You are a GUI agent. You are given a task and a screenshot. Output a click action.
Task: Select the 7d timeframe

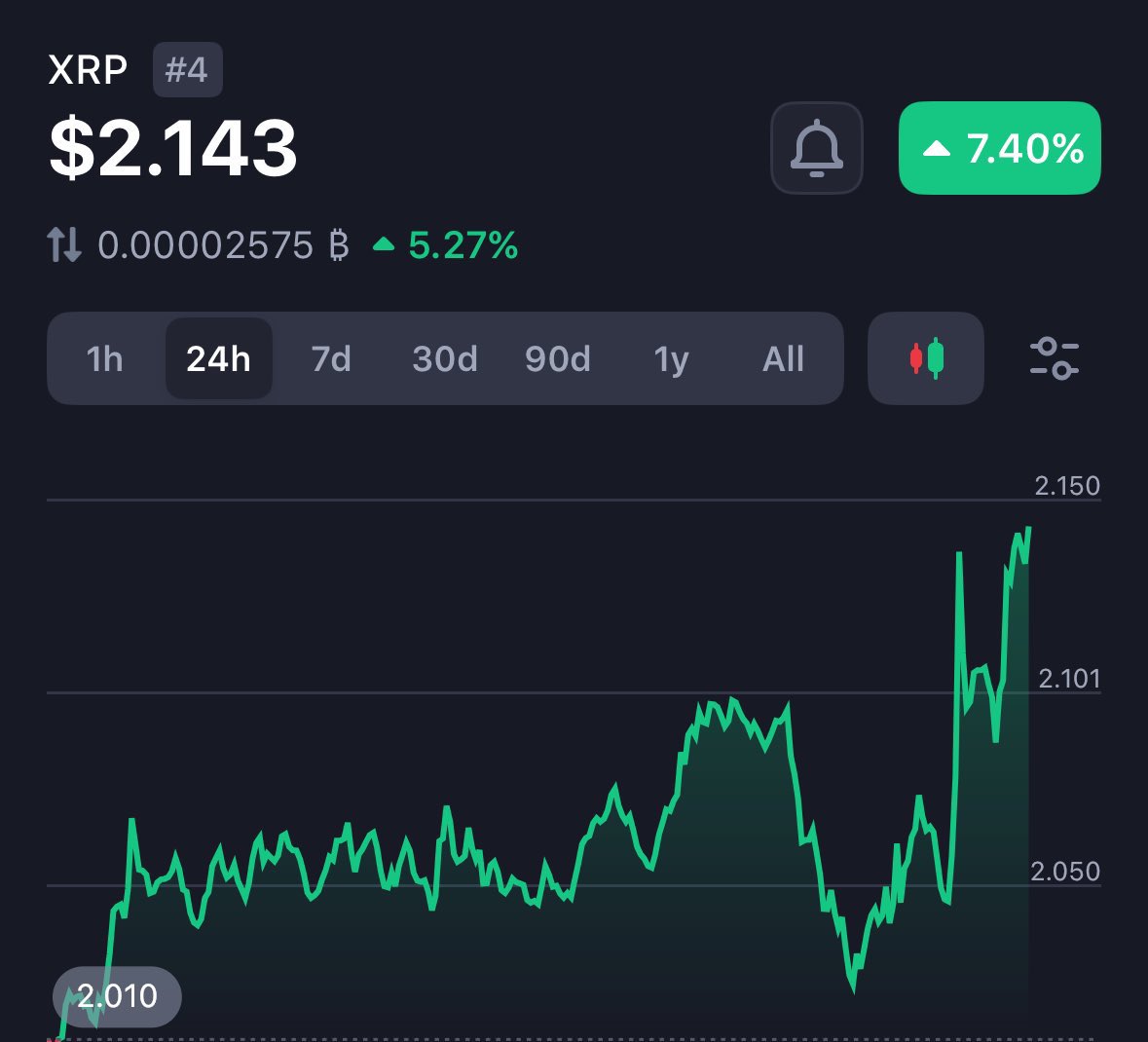tap(331, 358)
